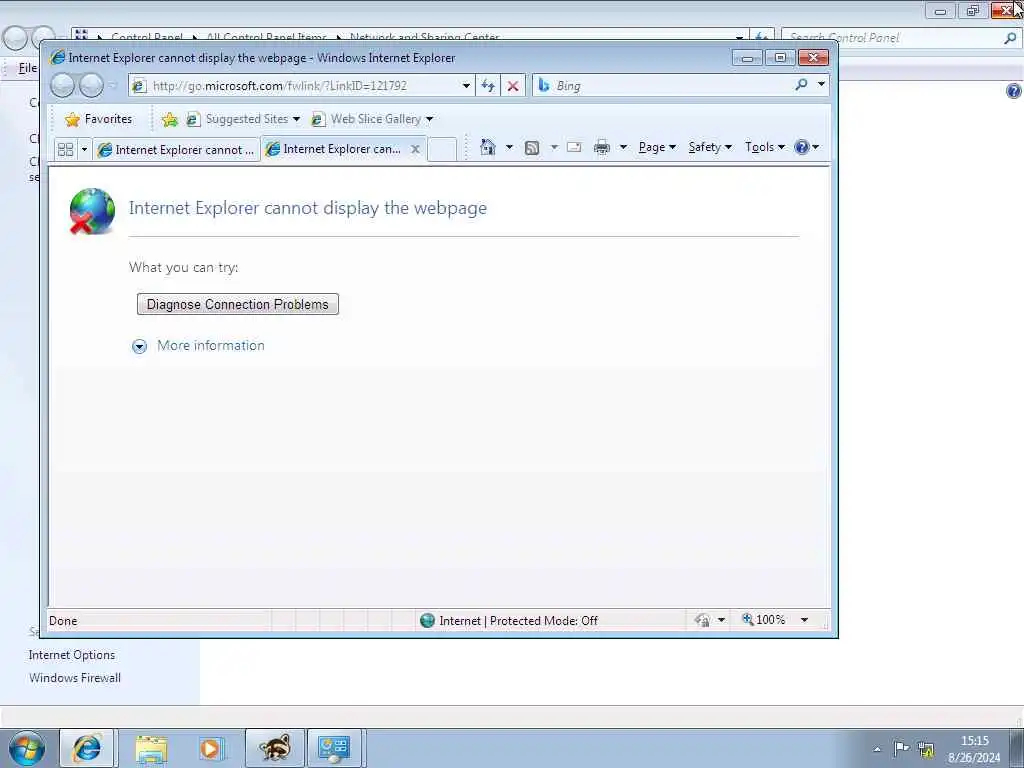
Task: Click the status bar zoom level 100%
Action: pos(763,620)
